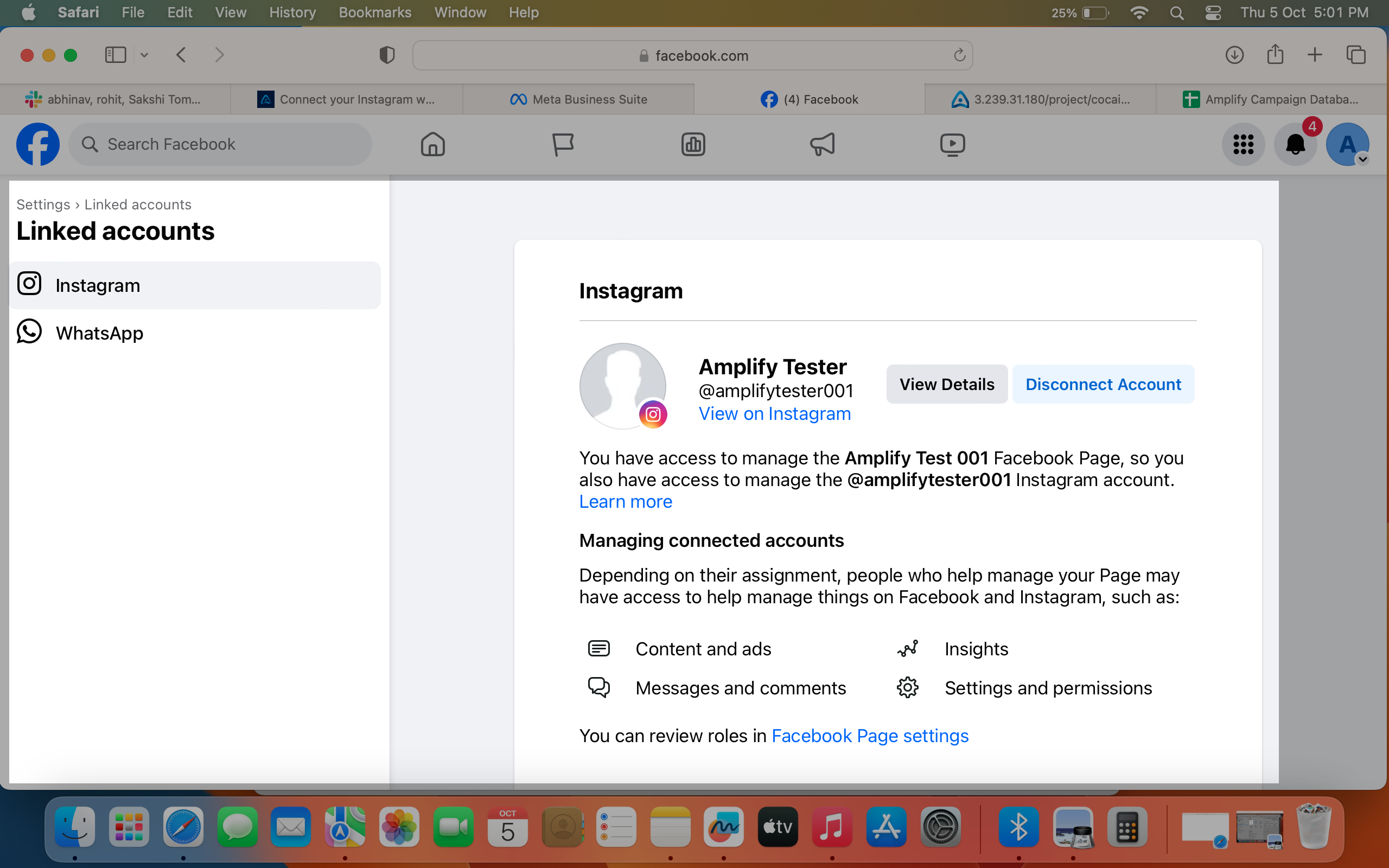Open the Facebook Page settings link
The image size is (1389, 868).
coord(870,736)
